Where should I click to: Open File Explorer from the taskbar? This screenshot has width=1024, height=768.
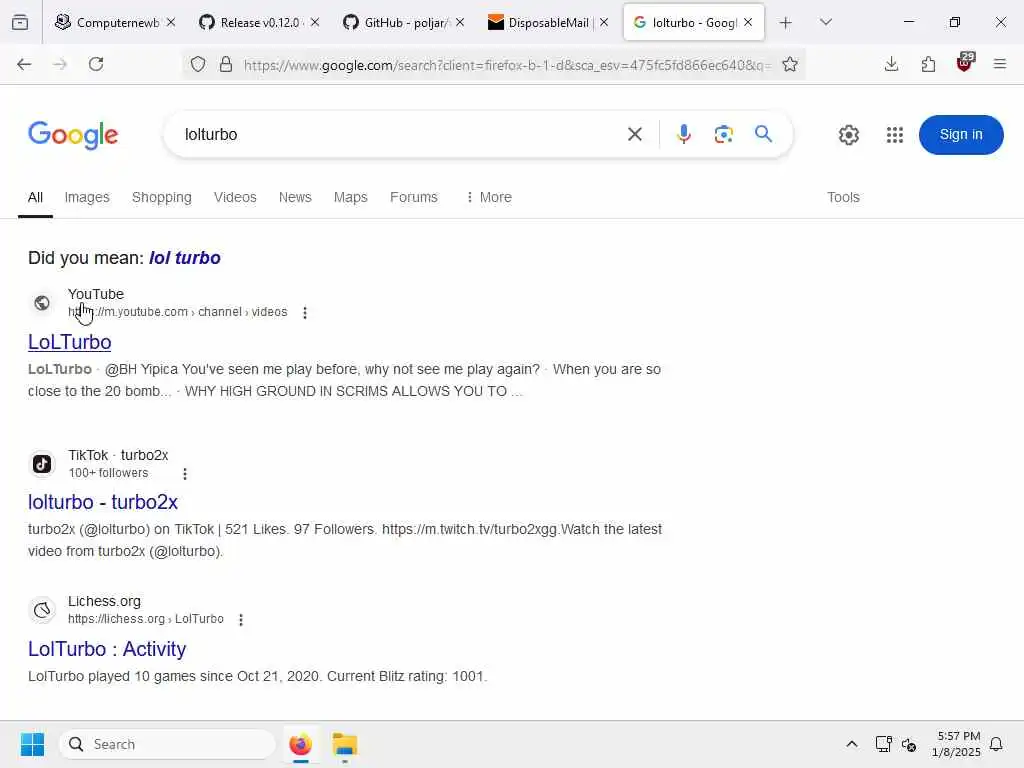[x=345, y=744]
